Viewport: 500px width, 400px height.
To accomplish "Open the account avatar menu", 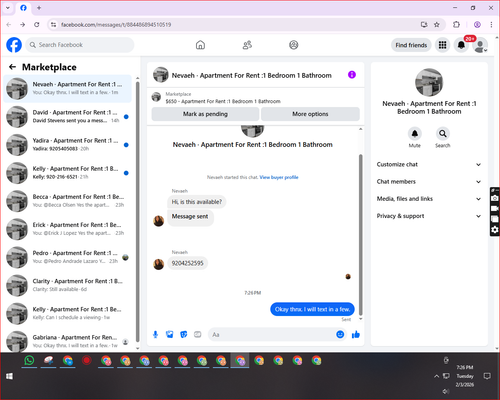I will point(480,45).
